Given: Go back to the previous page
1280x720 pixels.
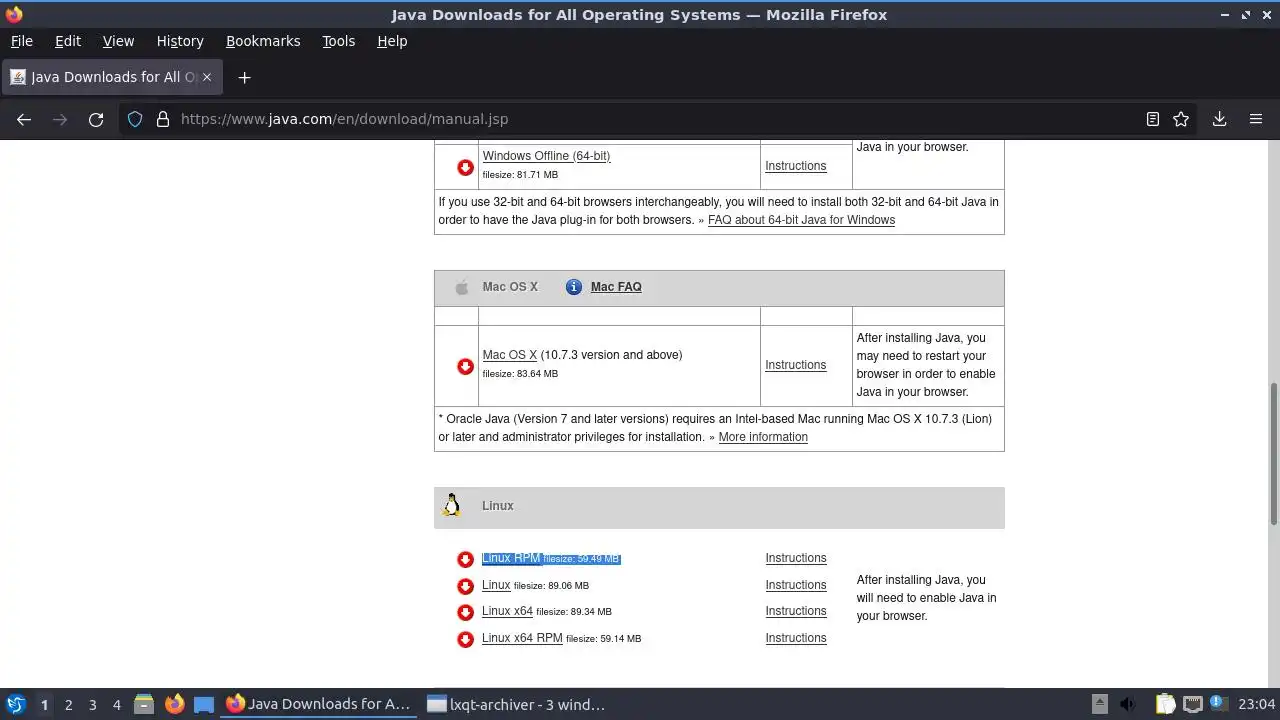Looking at the screenshot, I should 24,119.
